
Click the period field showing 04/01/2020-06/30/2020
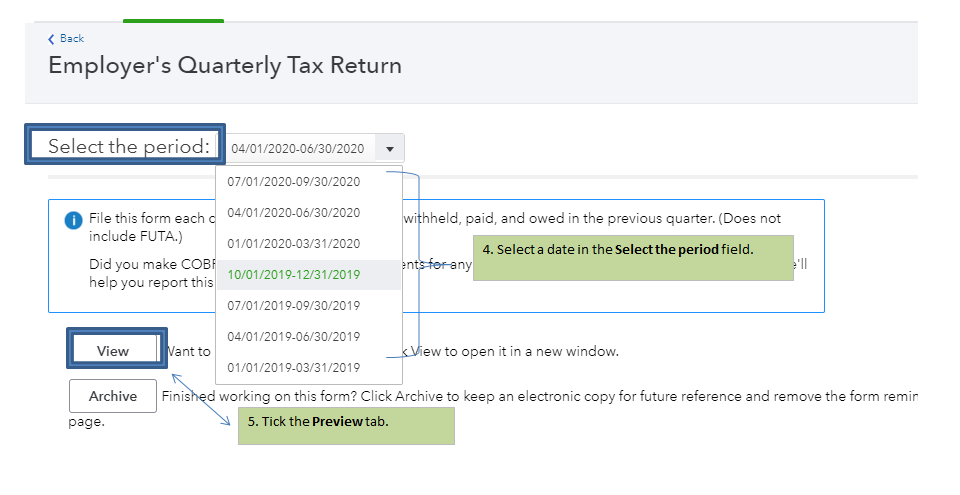298,149
